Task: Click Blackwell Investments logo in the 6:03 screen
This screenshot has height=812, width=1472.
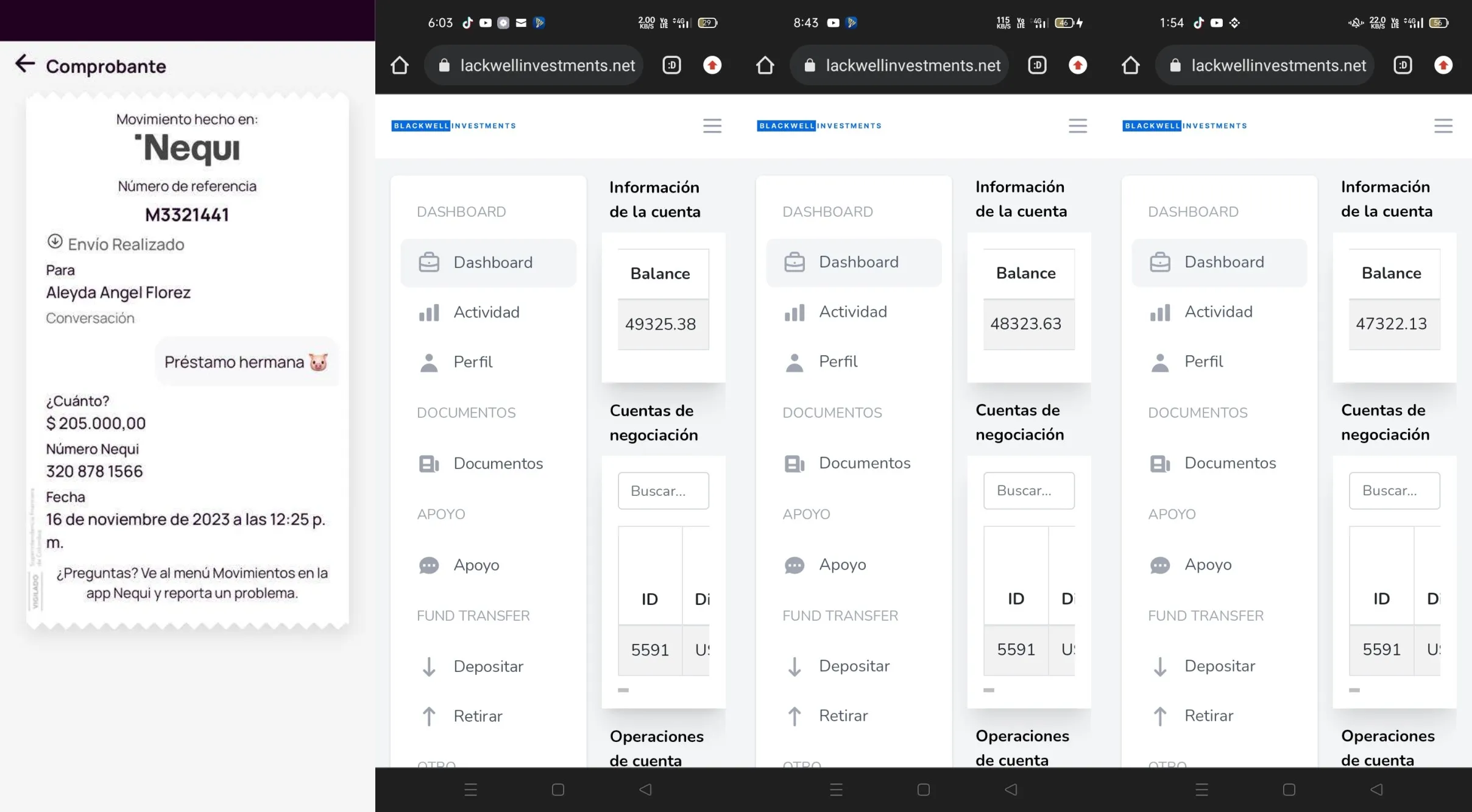Action: tap(454, 125)
